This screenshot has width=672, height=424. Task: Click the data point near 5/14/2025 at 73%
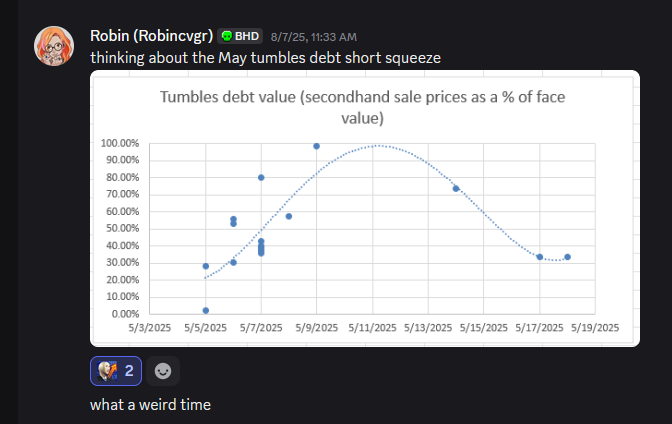[456, 188]
